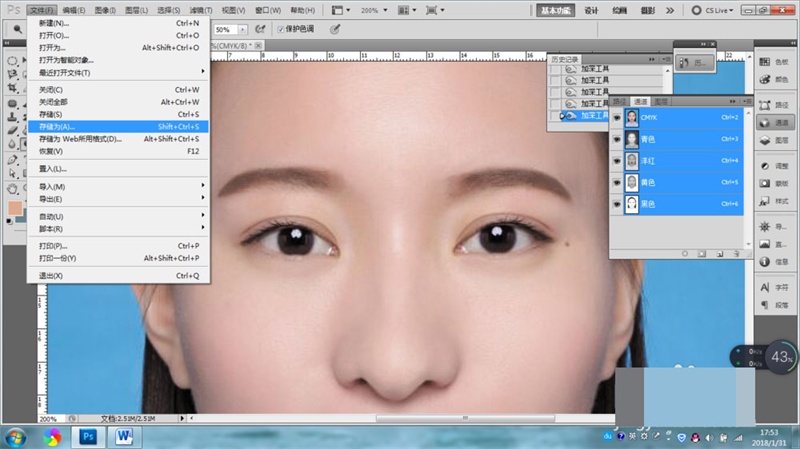Toggle the 保护色调 checkbox
800x449 pixels.
pyautogui.click(x=282, y=30)
